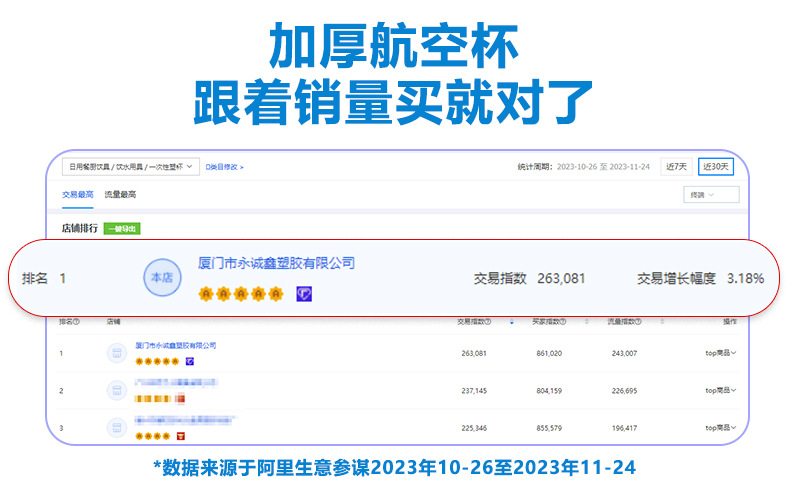Sort by 买家指数 using its sort arrow

click(586, 322)
